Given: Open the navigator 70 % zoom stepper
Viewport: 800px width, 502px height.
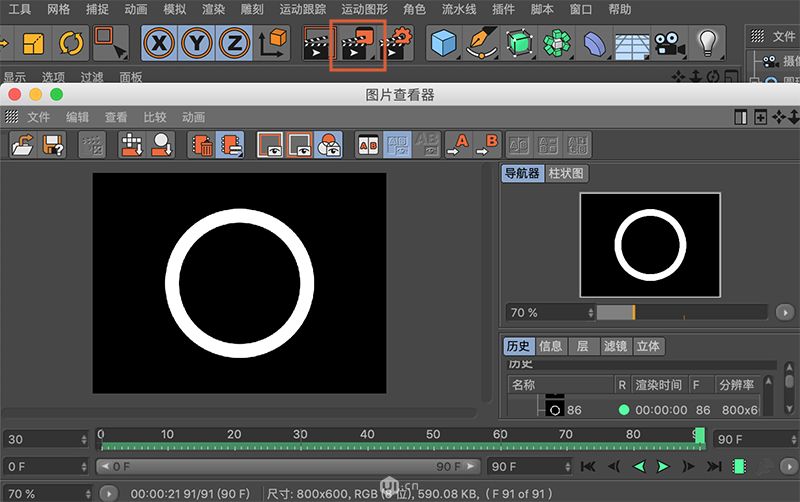Looking at the screenshot, I should click(x=589, y=313).
